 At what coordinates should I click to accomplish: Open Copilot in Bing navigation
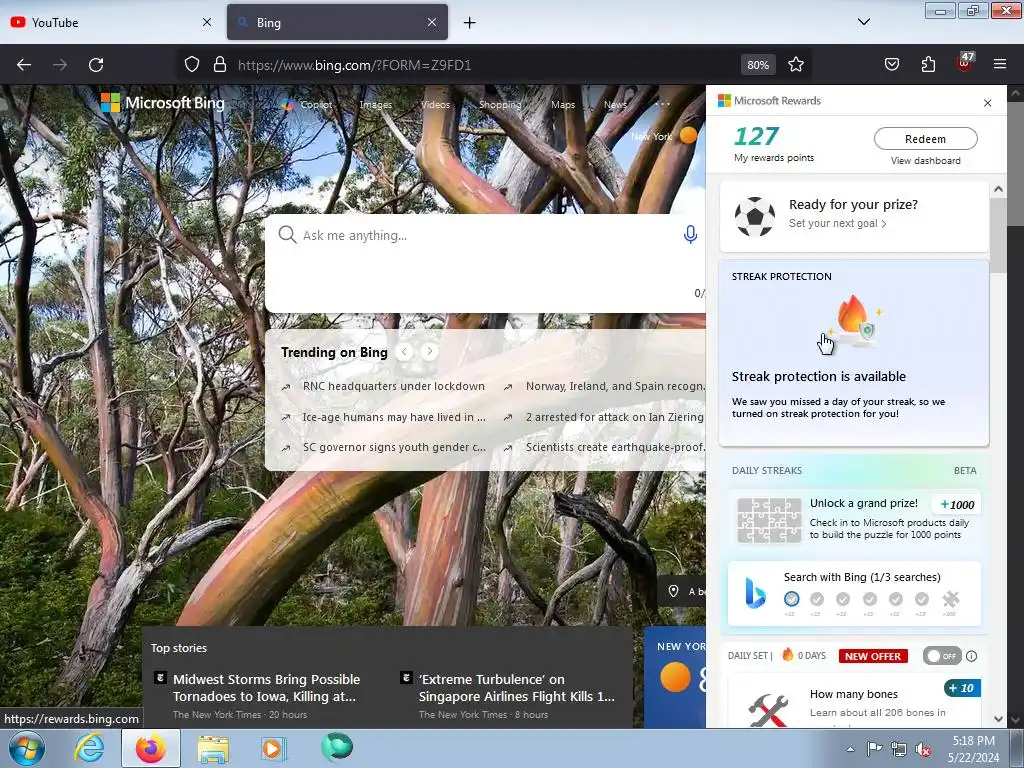(x=308, y=104)
